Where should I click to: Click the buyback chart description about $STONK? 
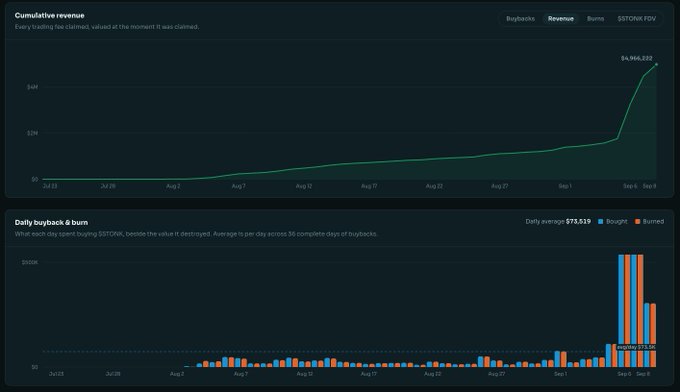coord(196,234)
